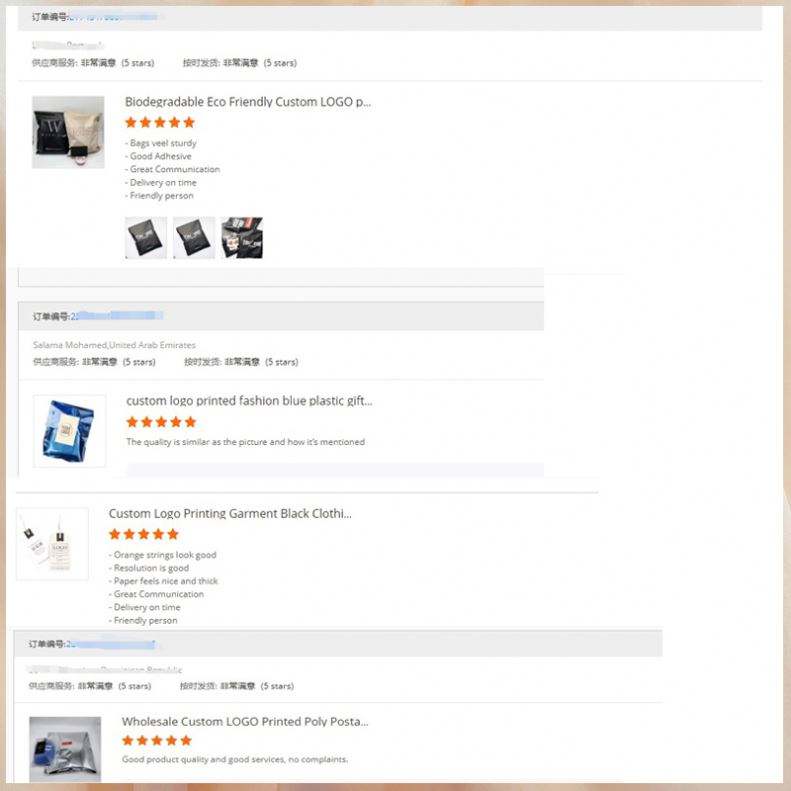Click the order number in last order header
This screenshot has width=791, height=791.
(x=110, y=644)
